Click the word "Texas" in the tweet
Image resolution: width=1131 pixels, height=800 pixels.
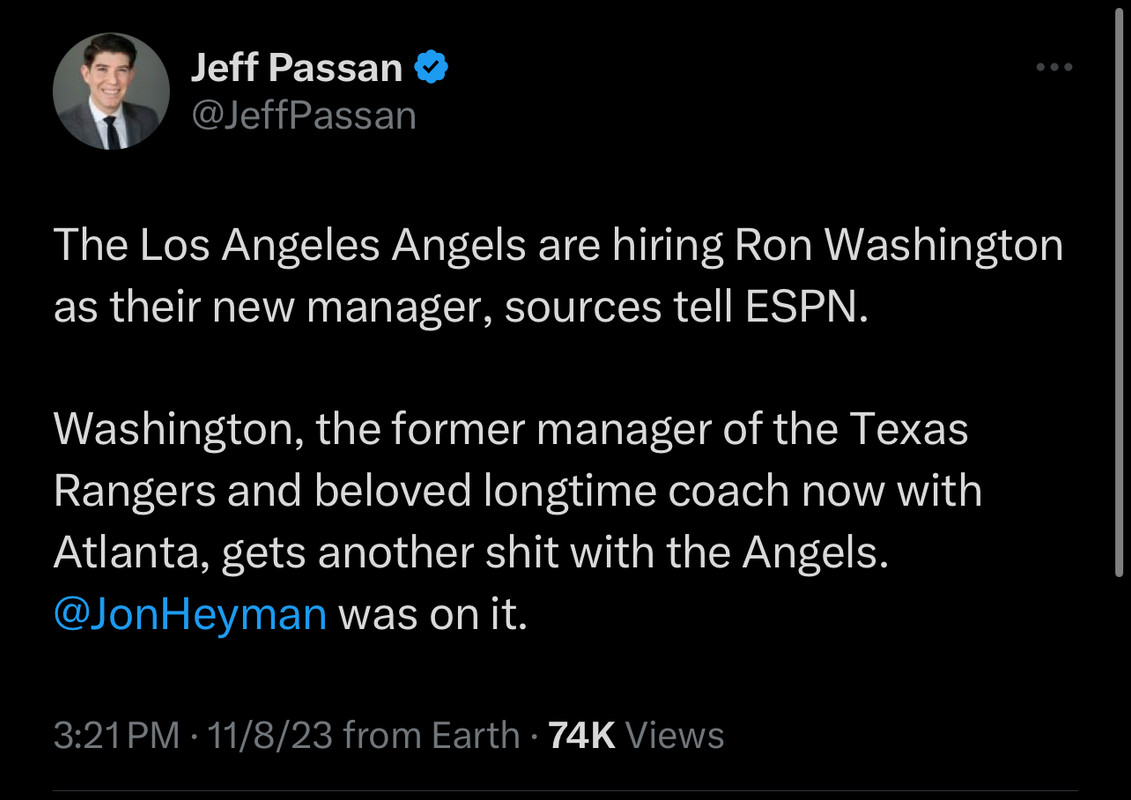(910, 430)
